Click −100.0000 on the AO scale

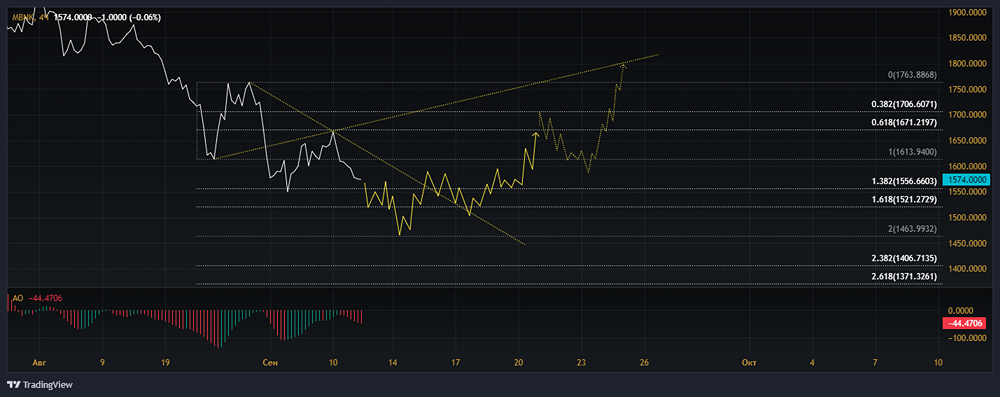tap(968, 338)
